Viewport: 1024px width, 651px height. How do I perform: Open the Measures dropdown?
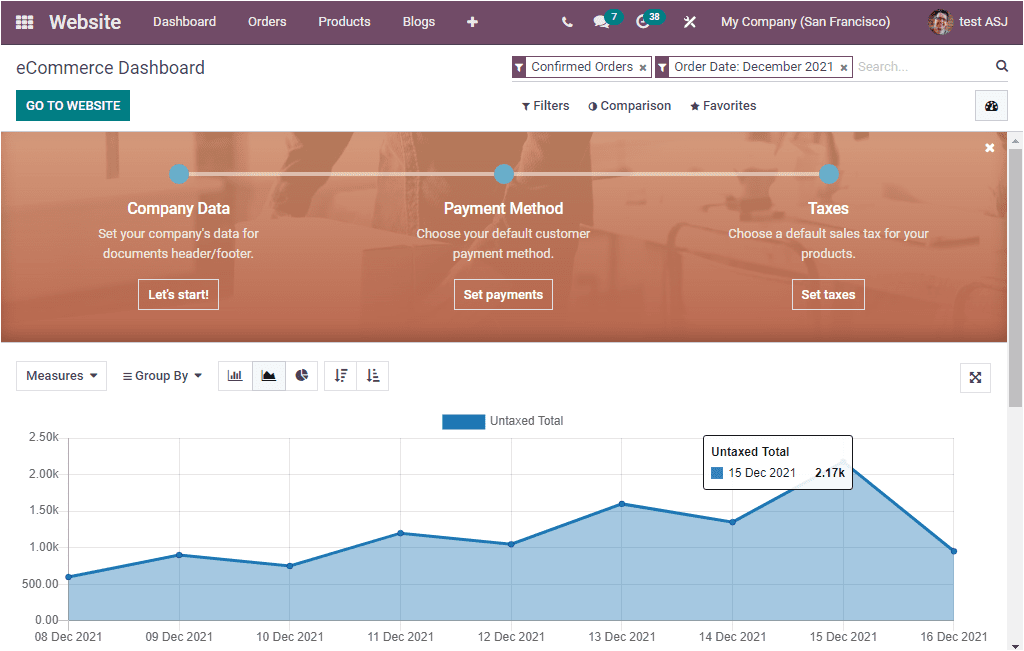(x=61, y=375)
